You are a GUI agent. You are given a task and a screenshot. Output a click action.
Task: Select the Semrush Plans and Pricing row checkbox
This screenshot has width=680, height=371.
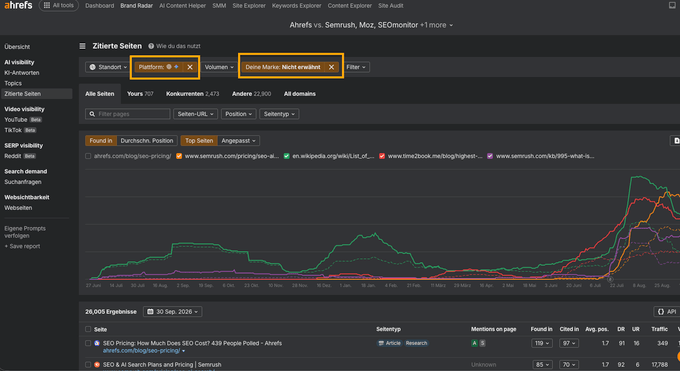(x=88, y=364)
